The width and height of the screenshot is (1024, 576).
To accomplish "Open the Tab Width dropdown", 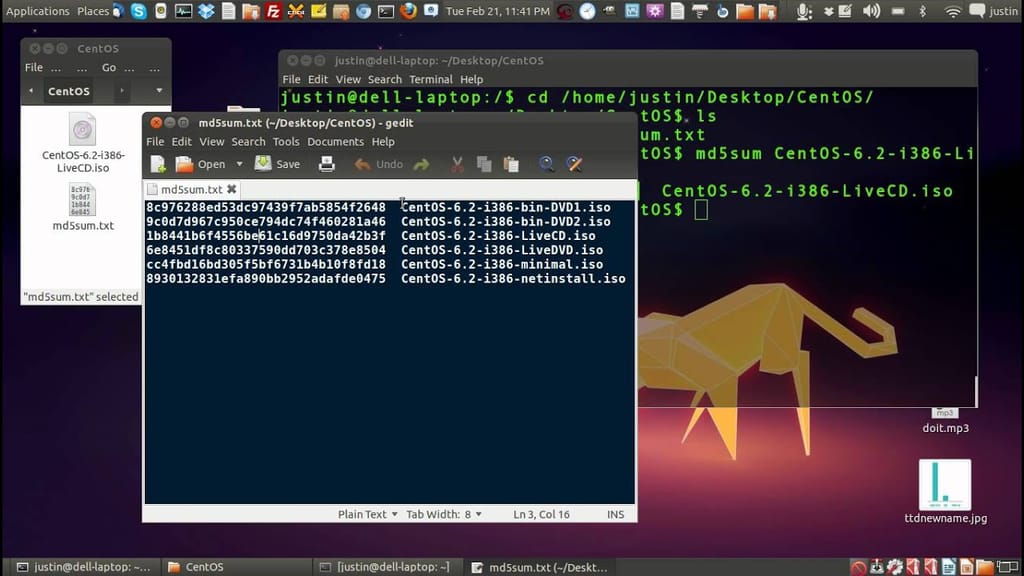I will coord(443,514).
